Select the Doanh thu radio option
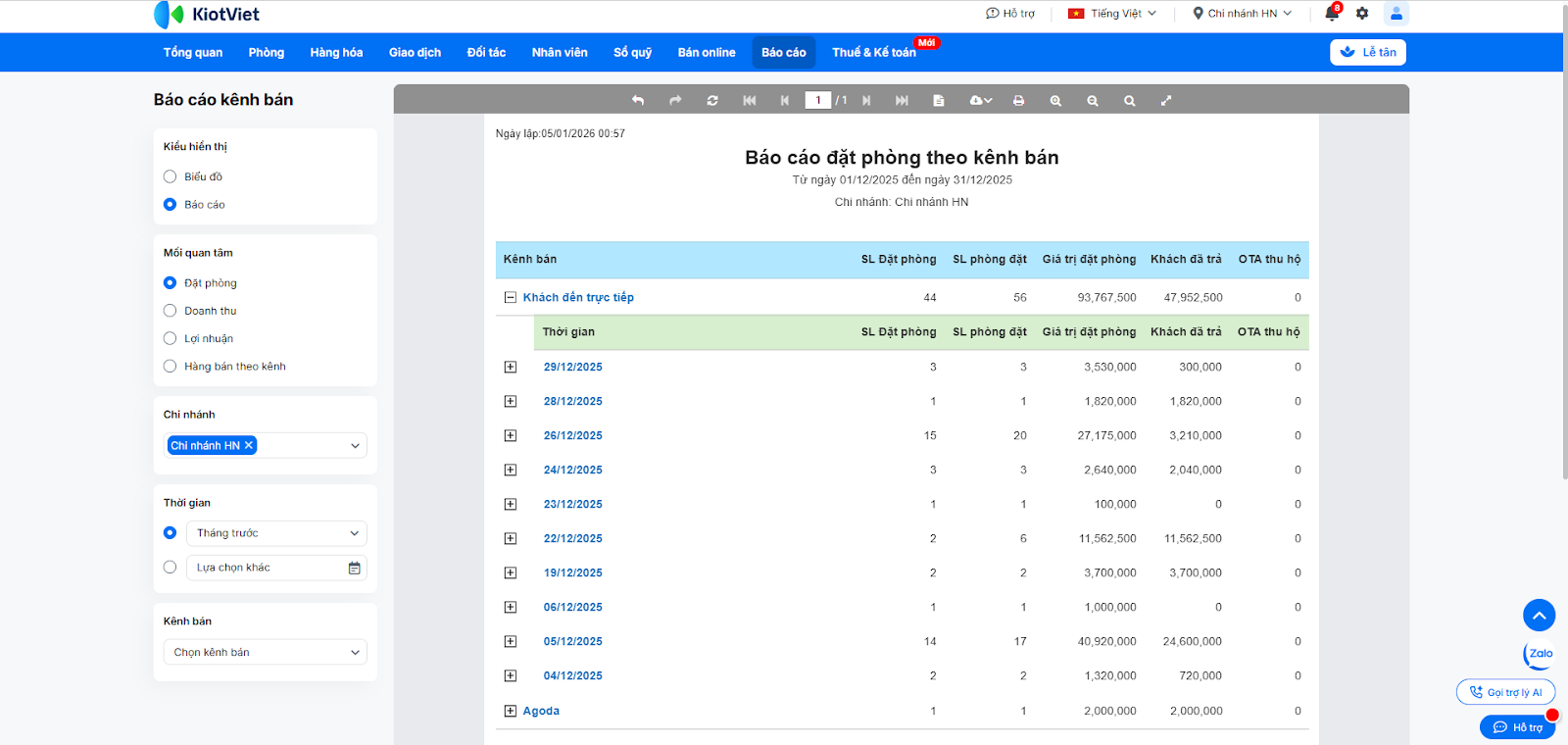1568x745 pixels. click(171, 311)
